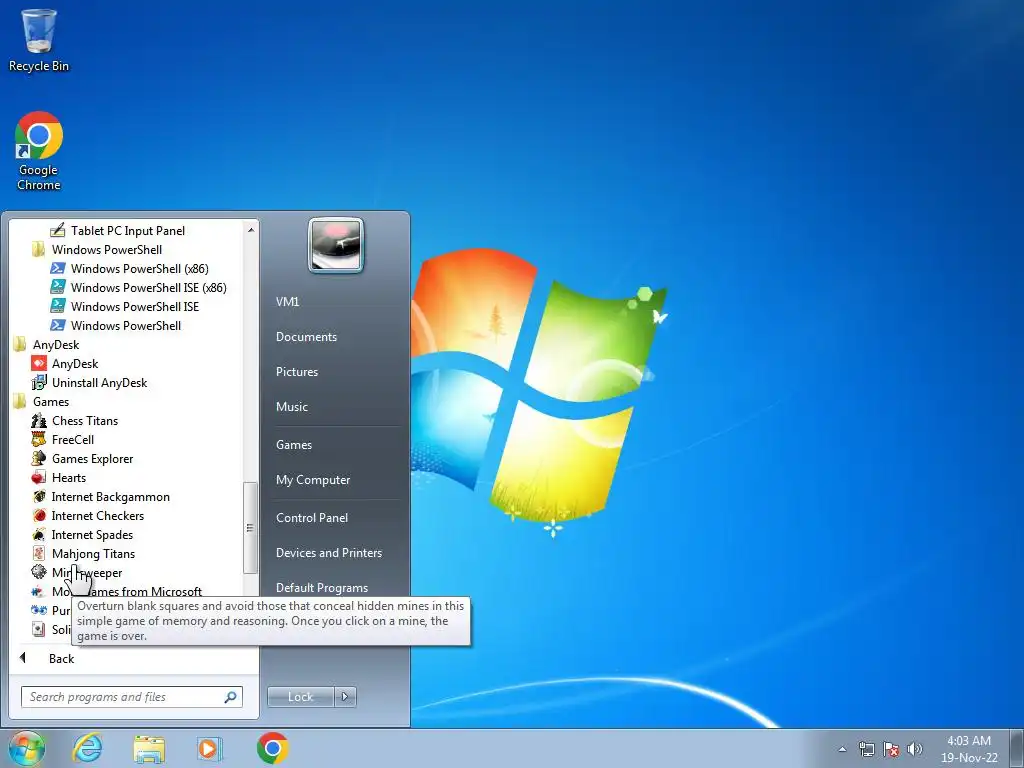The width and height of the screenshot is (1024, 768).
Task: Launch Internet Spades
Action: tap(83, 534)
